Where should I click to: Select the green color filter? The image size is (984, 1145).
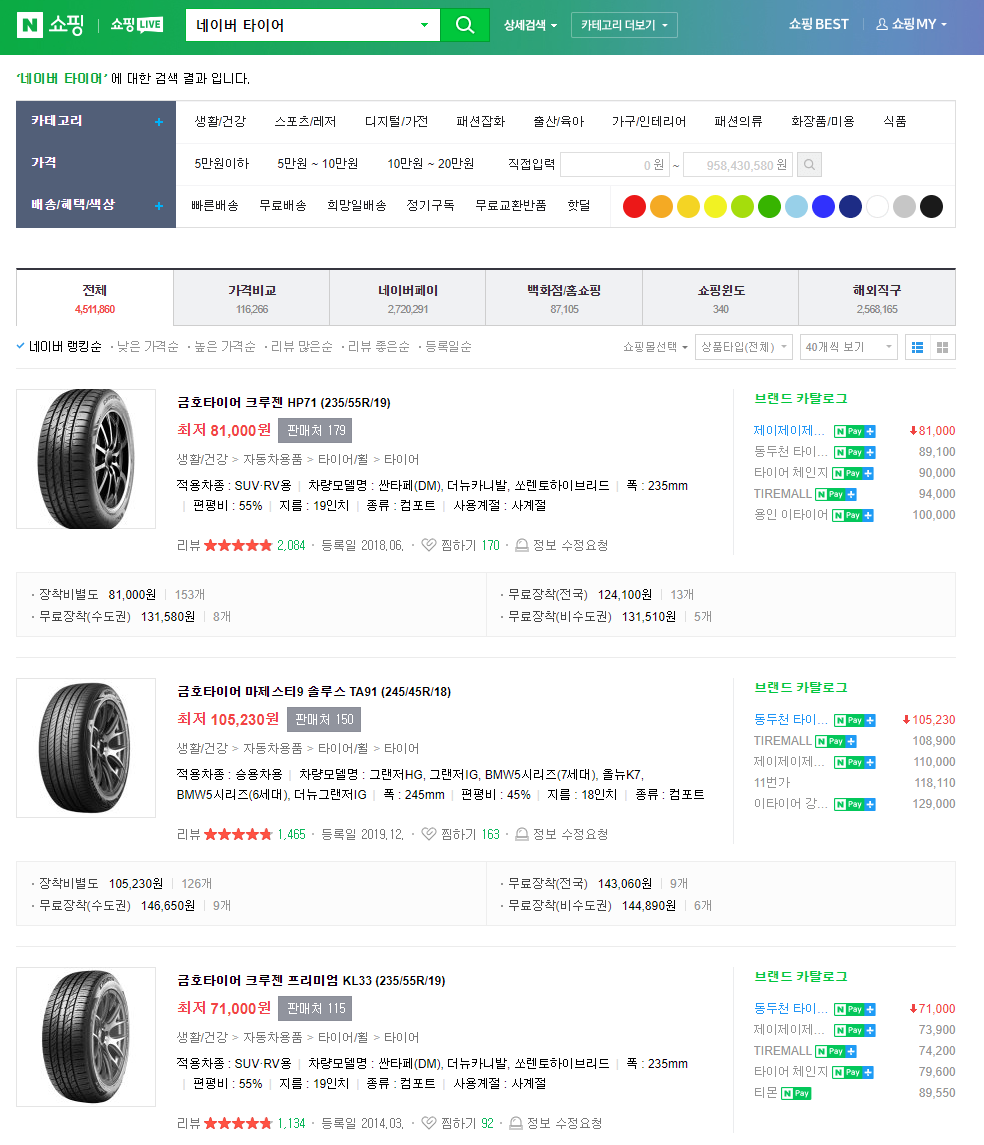pyautogui.click(x=769, y=207)
